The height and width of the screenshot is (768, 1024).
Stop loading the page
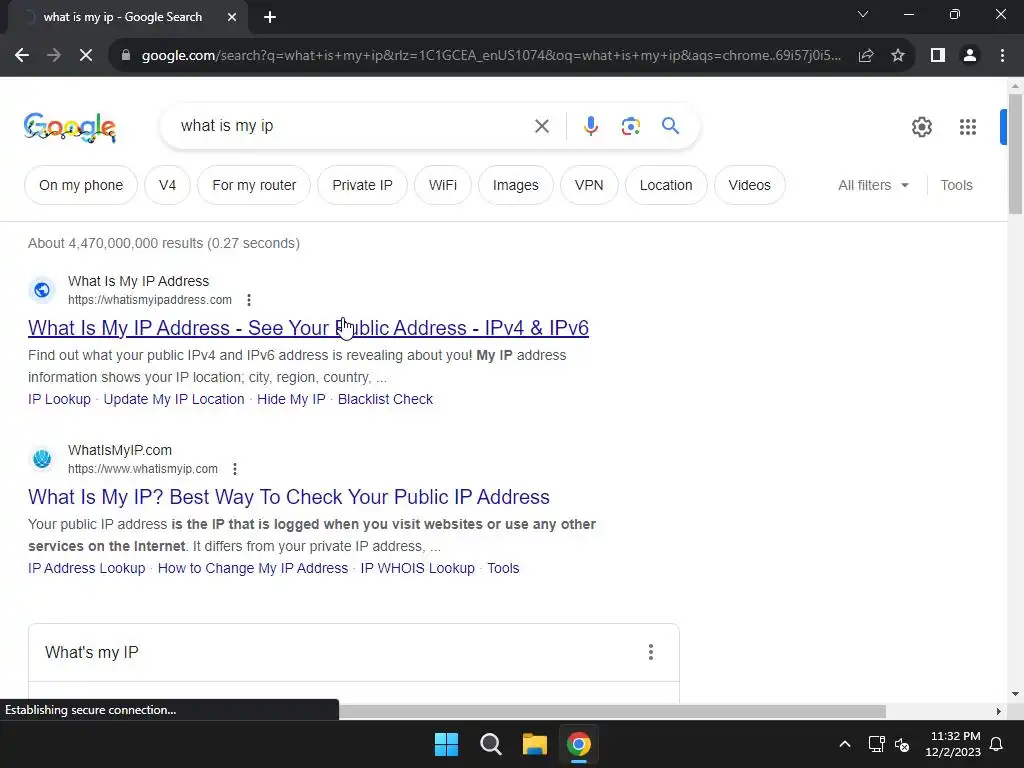(x=86, y=56)
